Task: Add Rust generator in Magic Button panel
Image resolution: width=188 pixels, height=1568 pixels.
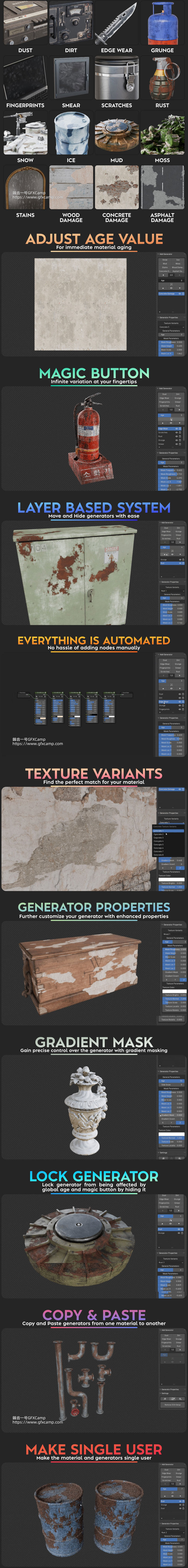Action: coord(178,406)
